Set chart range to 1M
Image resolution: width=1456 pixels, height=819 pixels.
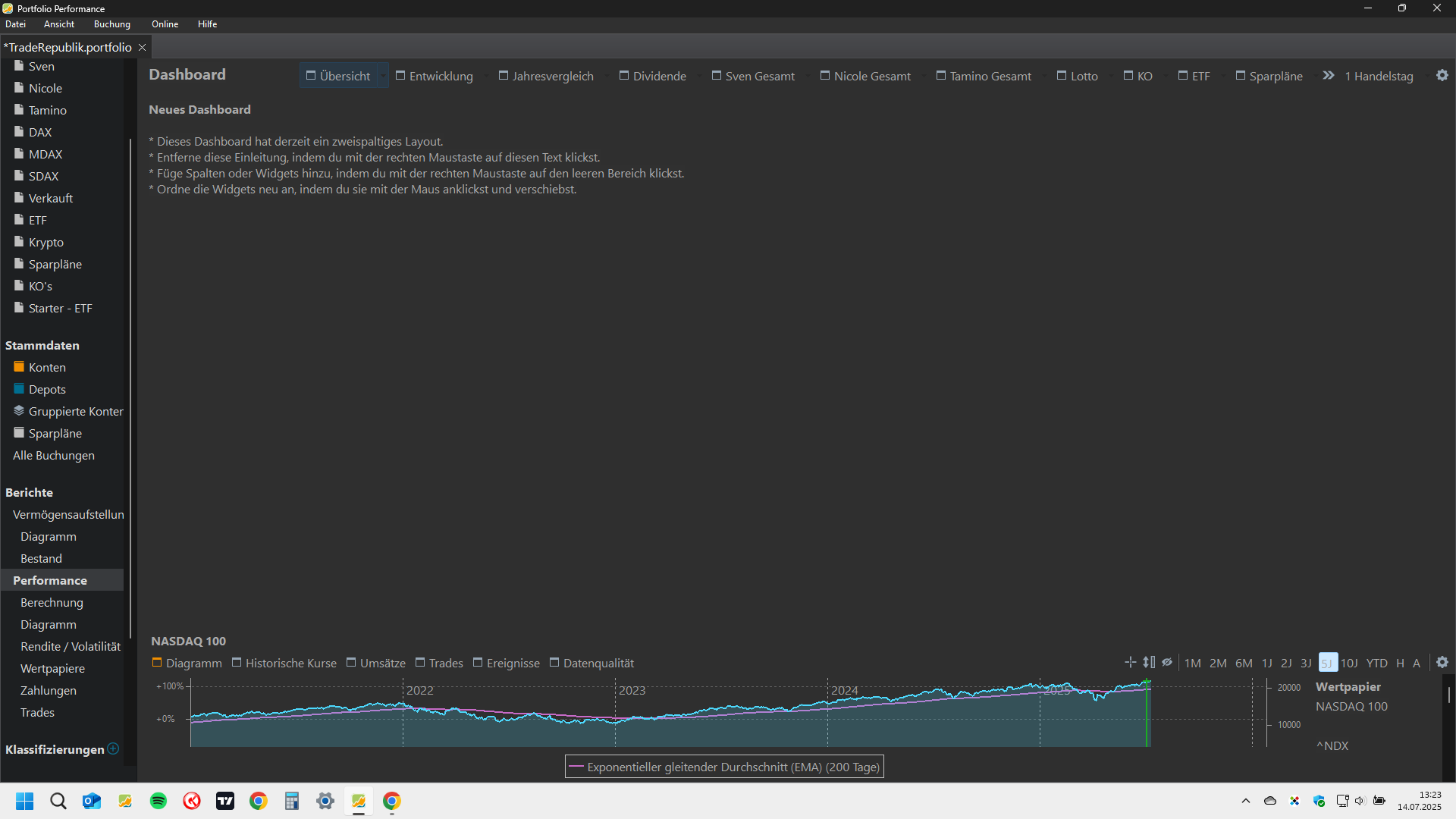(1193, 663)
